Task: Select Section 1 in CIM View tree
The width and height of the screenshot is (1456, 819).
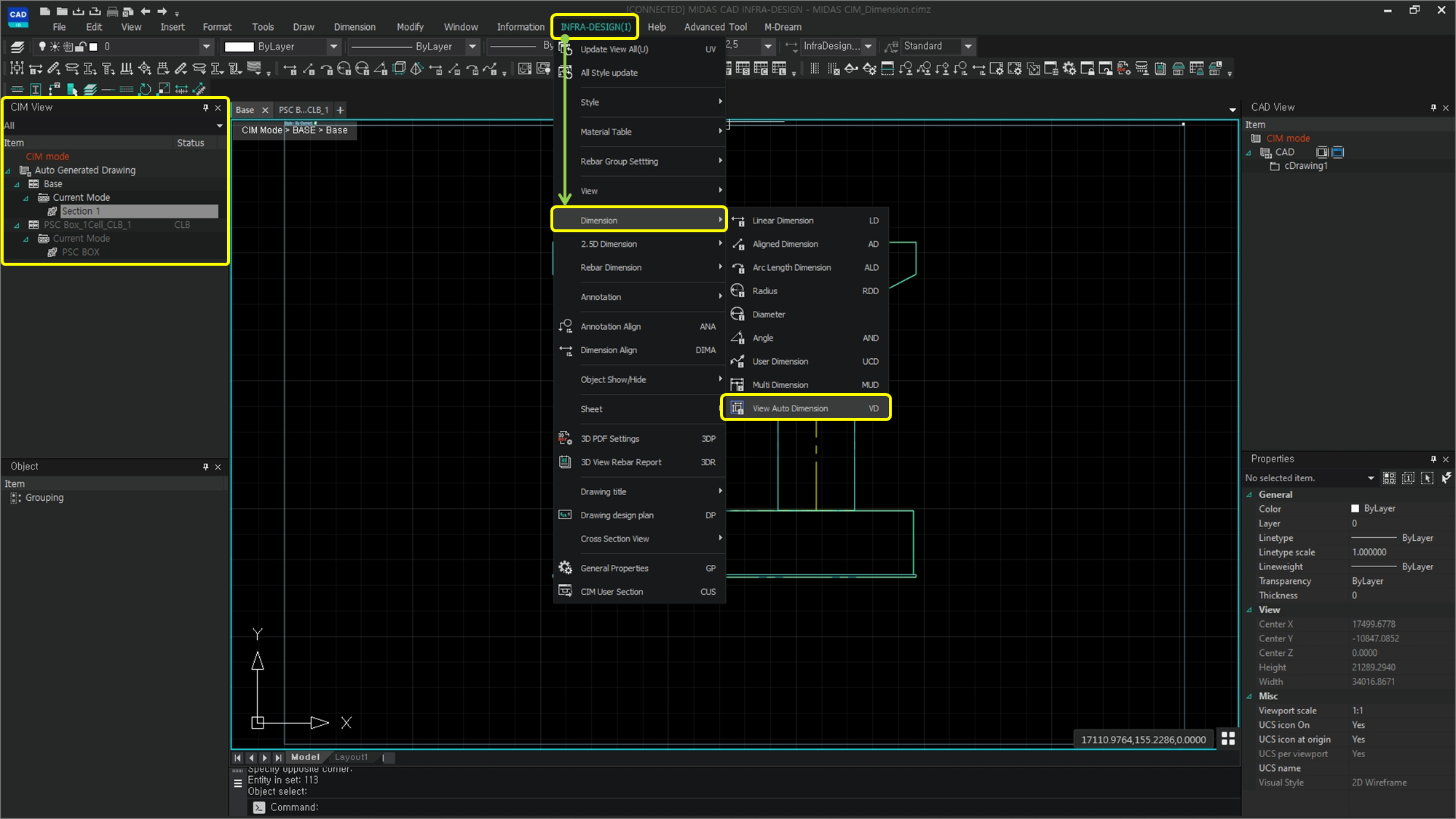Action: [138, 211]
